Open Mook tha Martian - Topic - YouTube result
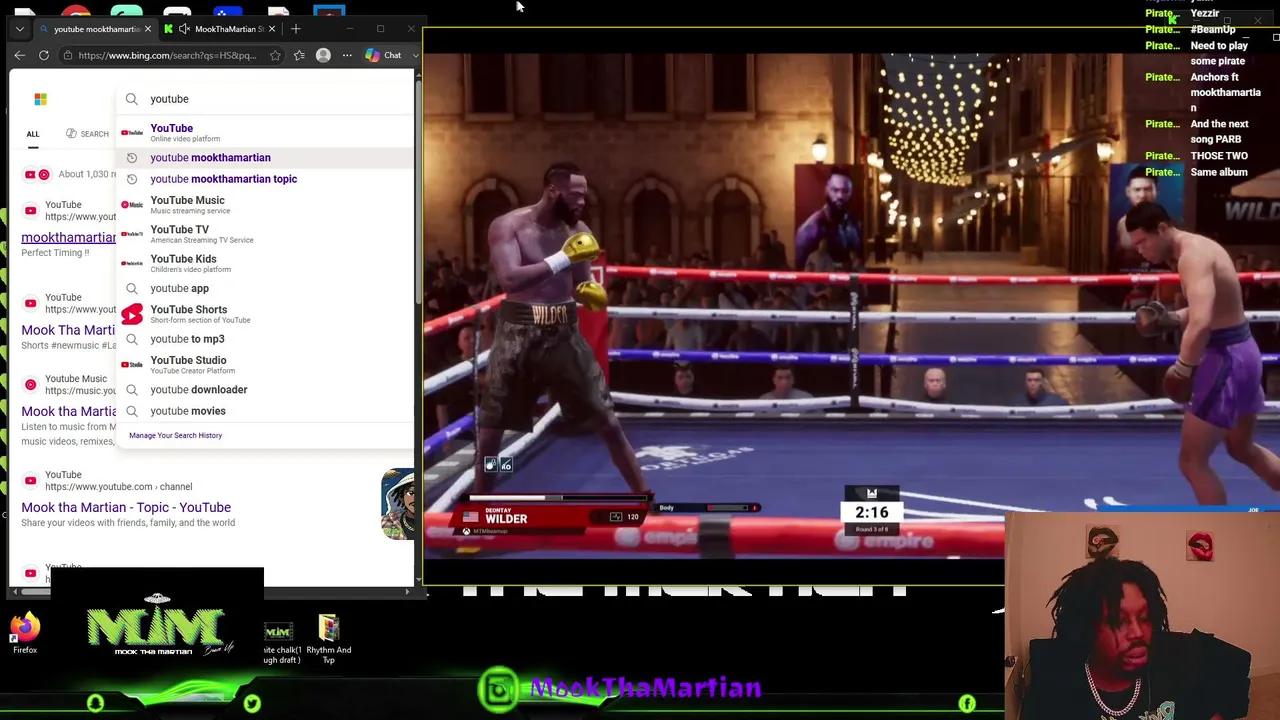 pos(126,507)
